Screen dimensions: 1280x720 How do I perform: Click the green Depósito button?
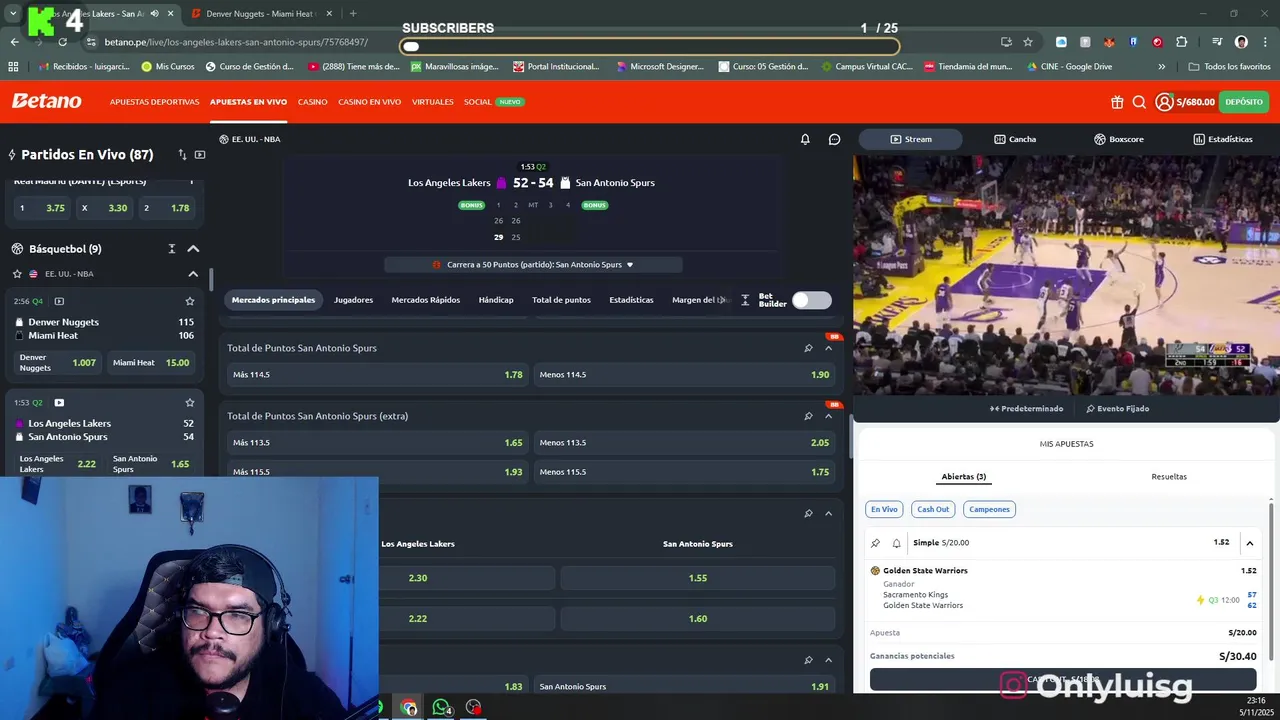pos(1244,102)
